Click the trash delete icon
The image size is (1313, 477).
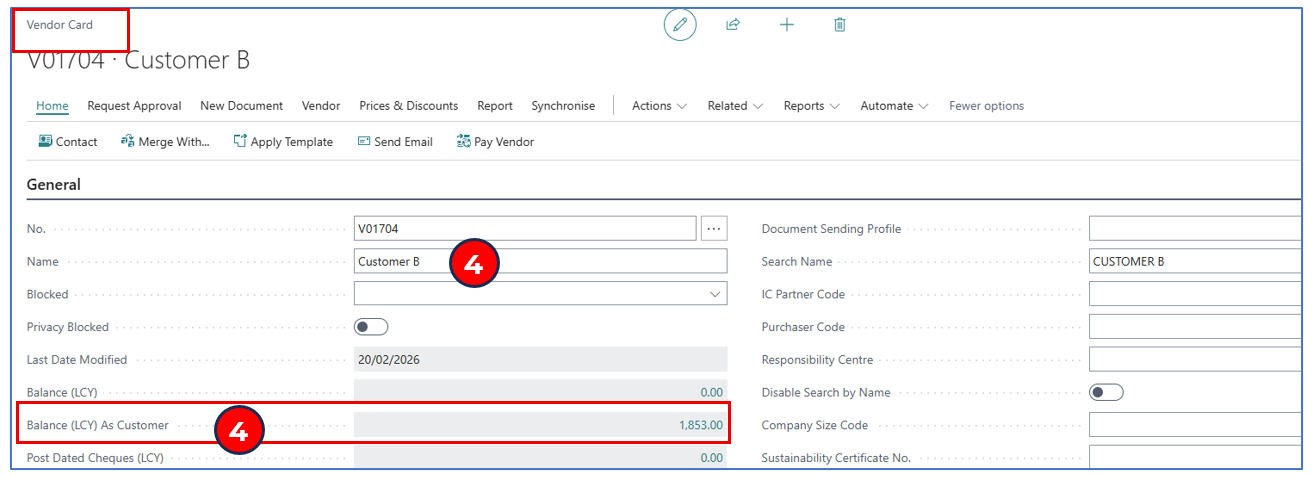840,25
